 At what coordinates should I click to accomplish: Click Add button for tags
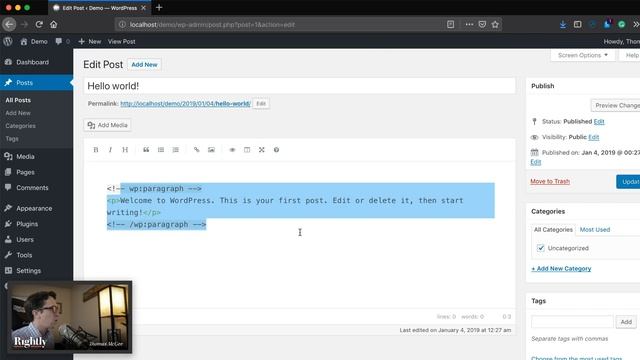[x=626, y=322]
